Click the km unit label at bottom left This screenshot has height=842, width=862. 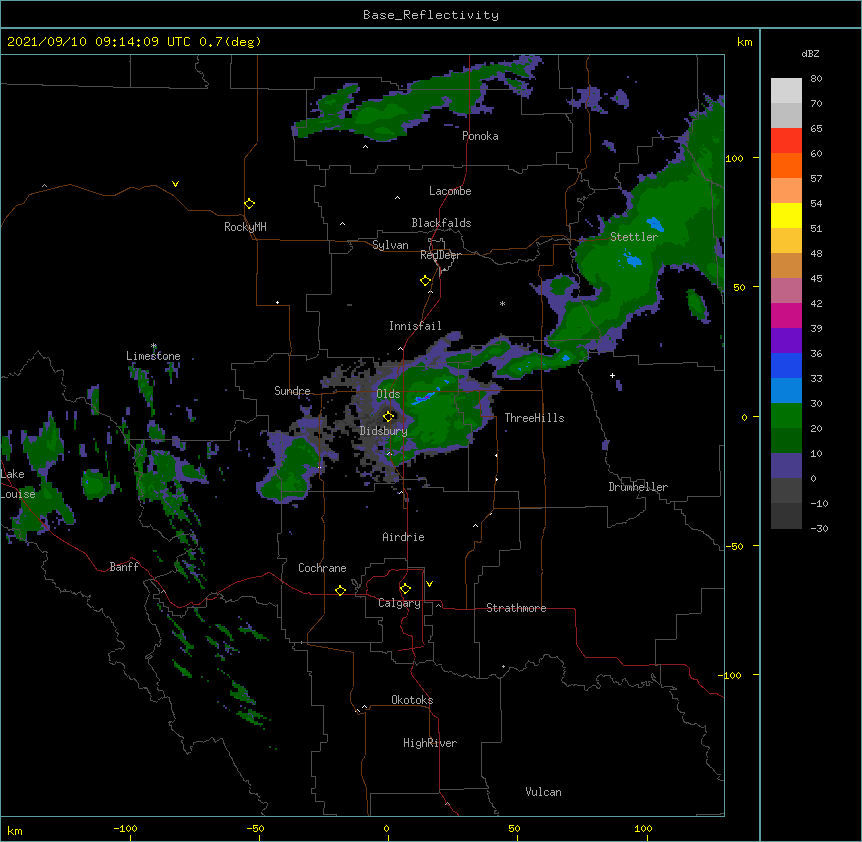[x=15, y=830]
